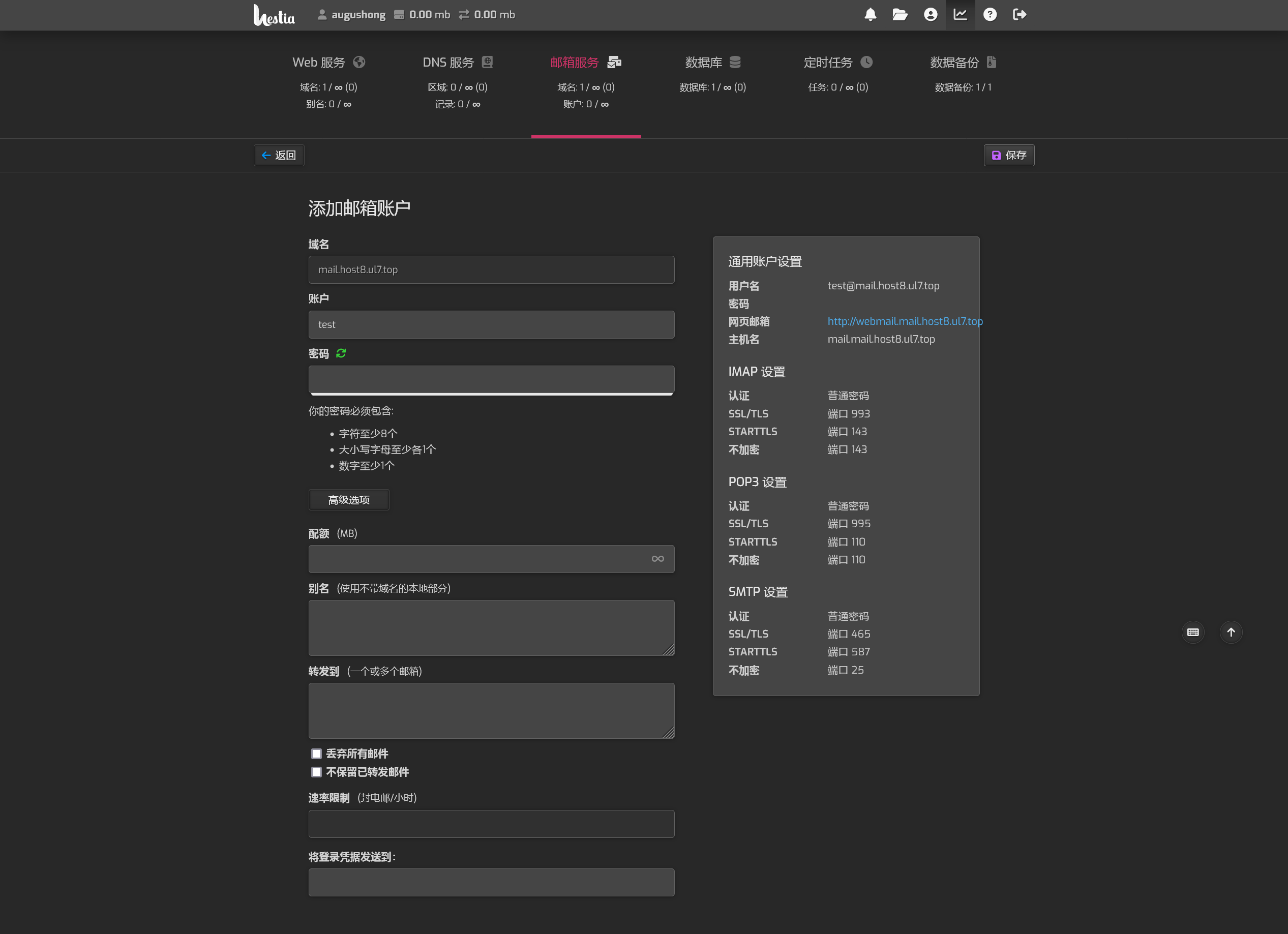This screenshot has height=934, width=1288.
Task: Switch to the Web 服务 tab
Action: (x=328, y=63)
